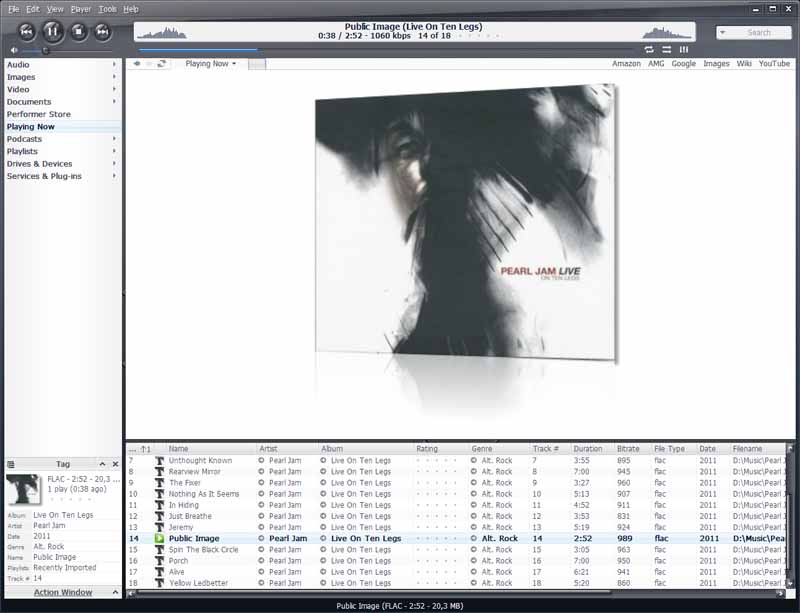Expand the Documents tree arrow
Image resolution: width=800 pixels, height=613 pixels.
pos(114,102)
